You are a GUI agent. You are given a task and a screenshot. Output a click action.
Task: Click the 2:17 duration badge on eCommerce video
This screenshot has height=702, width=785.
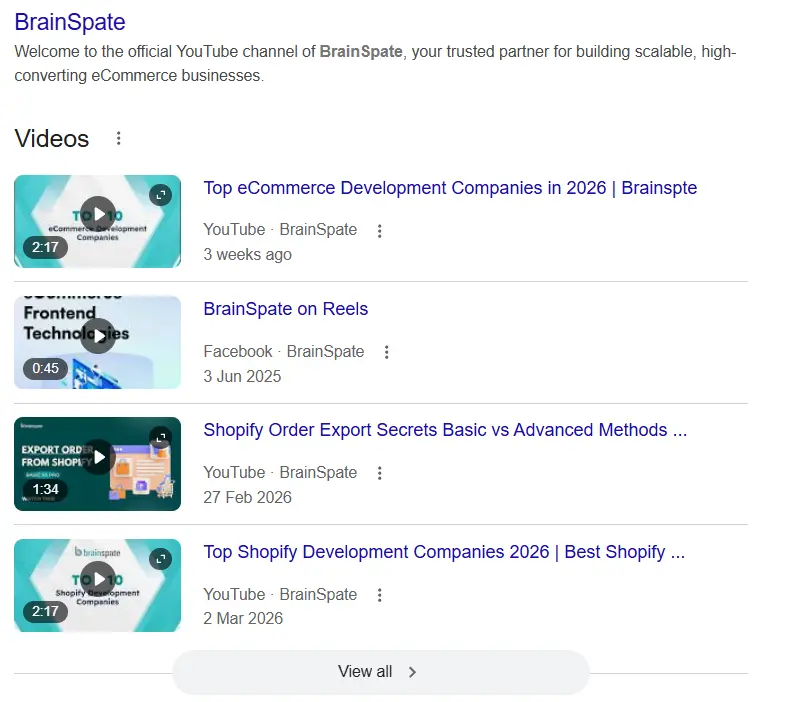(45, 247)
